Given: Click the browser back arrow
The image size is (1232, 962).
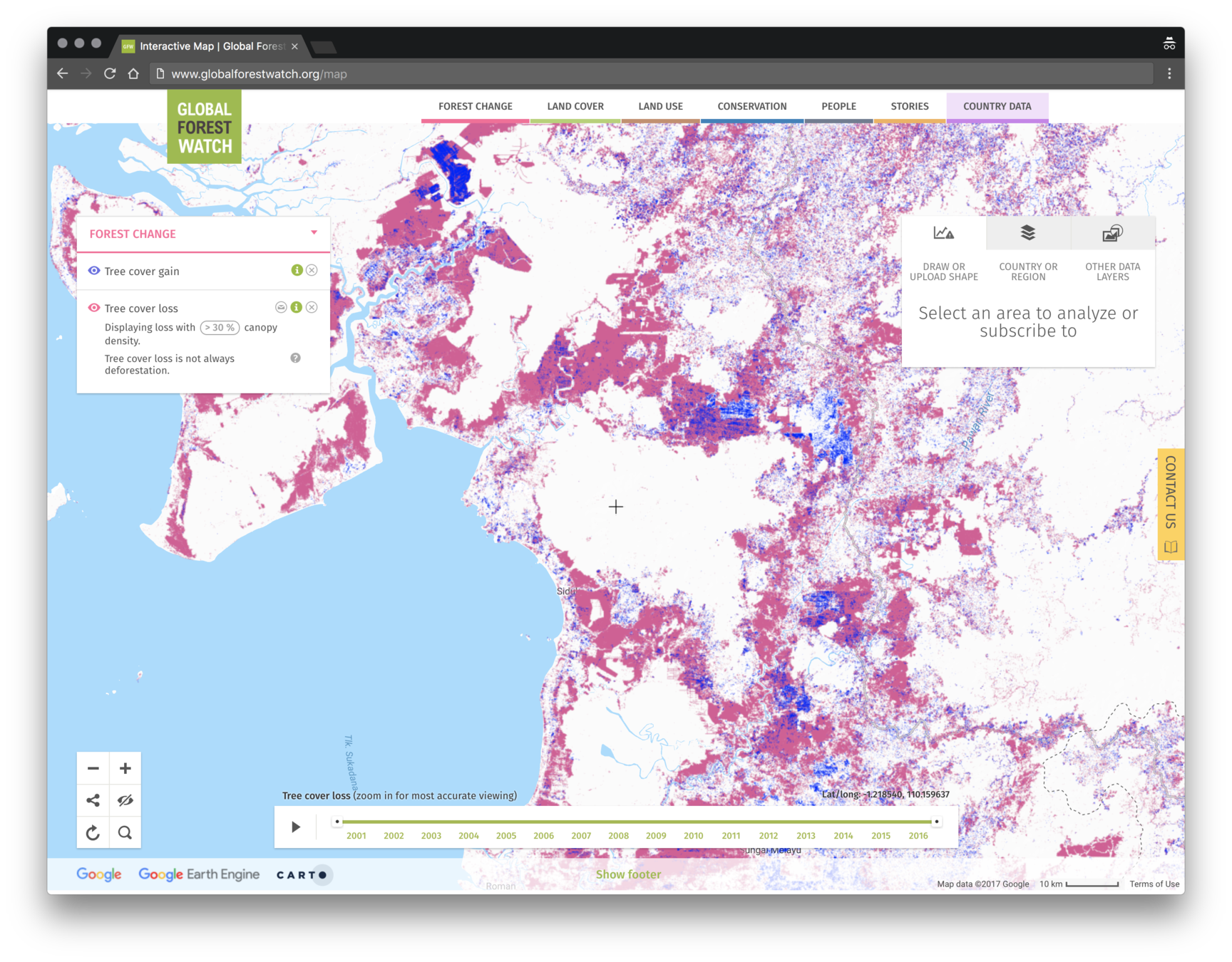Looking at the screenshot, I should [x=63, y=73].
